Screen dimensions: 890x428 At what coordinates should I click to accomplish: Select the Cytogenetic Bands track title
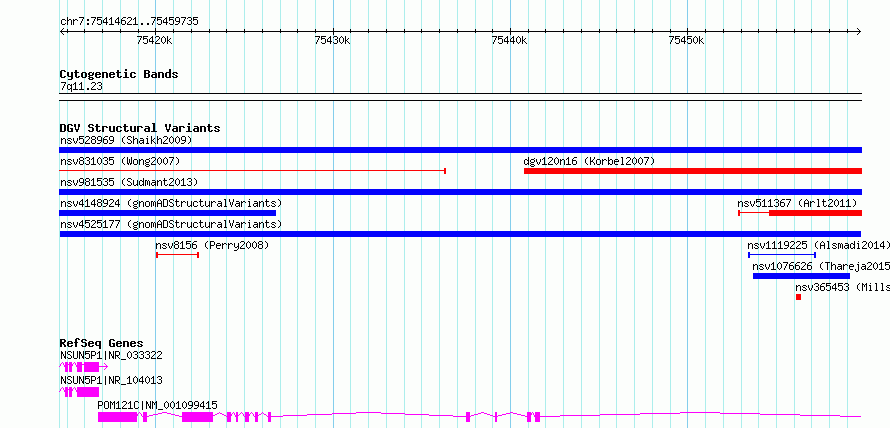(x=119, y=74)
